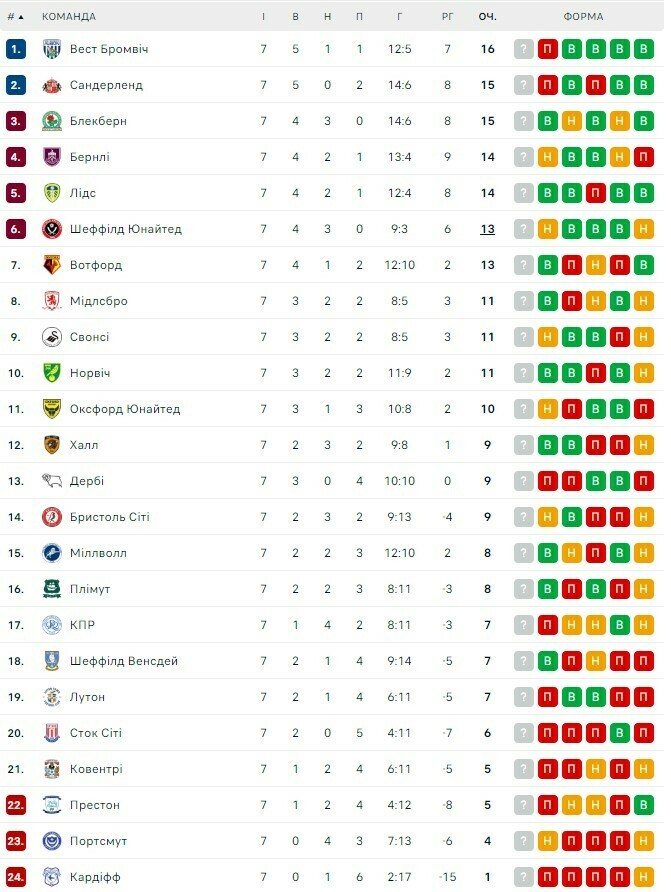The height and width of the screenshot is (892, 671).
Task: Click Вест Бромвіч's gray question-mark form box
Action: click(x=524, y=49)
